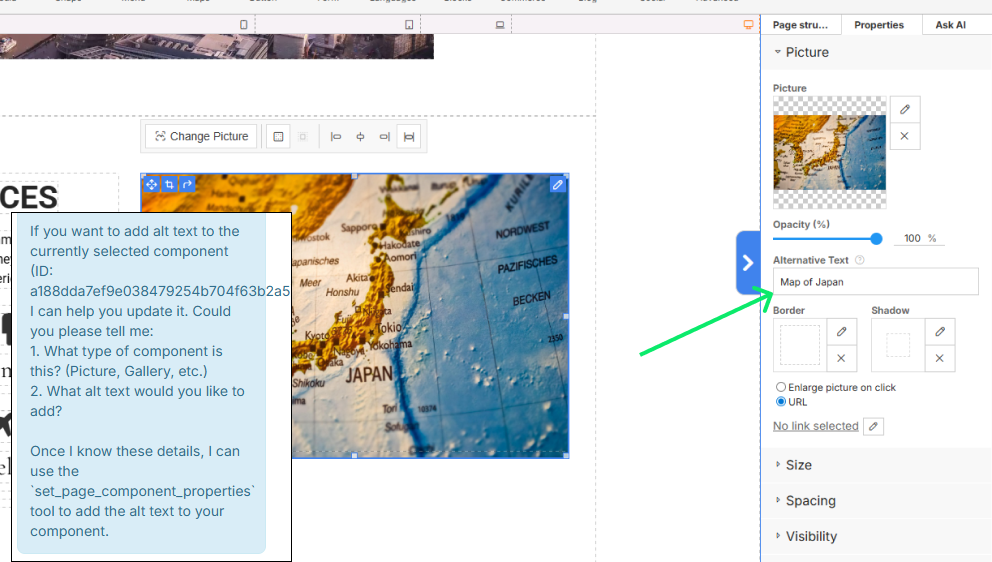Screen dimensions: 992x562
Task: Select the fit-to-container layout icon
Action: click(278, 137)
